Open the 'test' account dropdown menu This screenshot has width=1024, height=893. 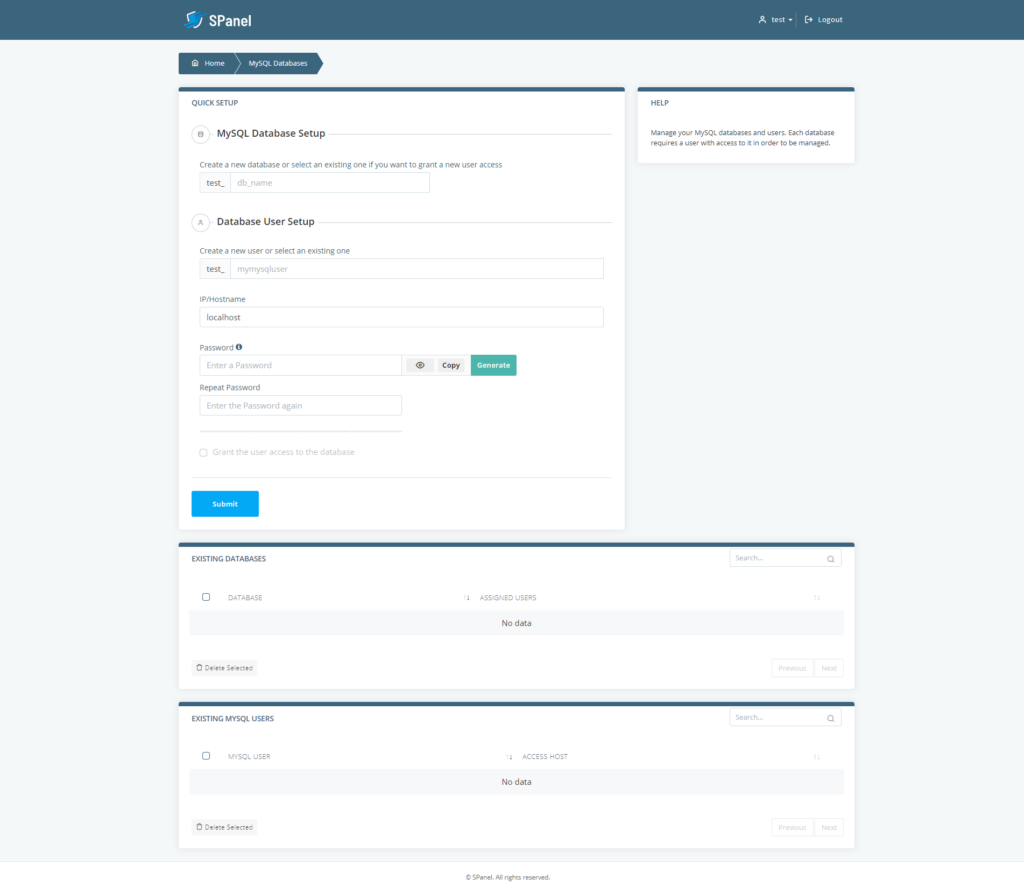pos(777,18)
